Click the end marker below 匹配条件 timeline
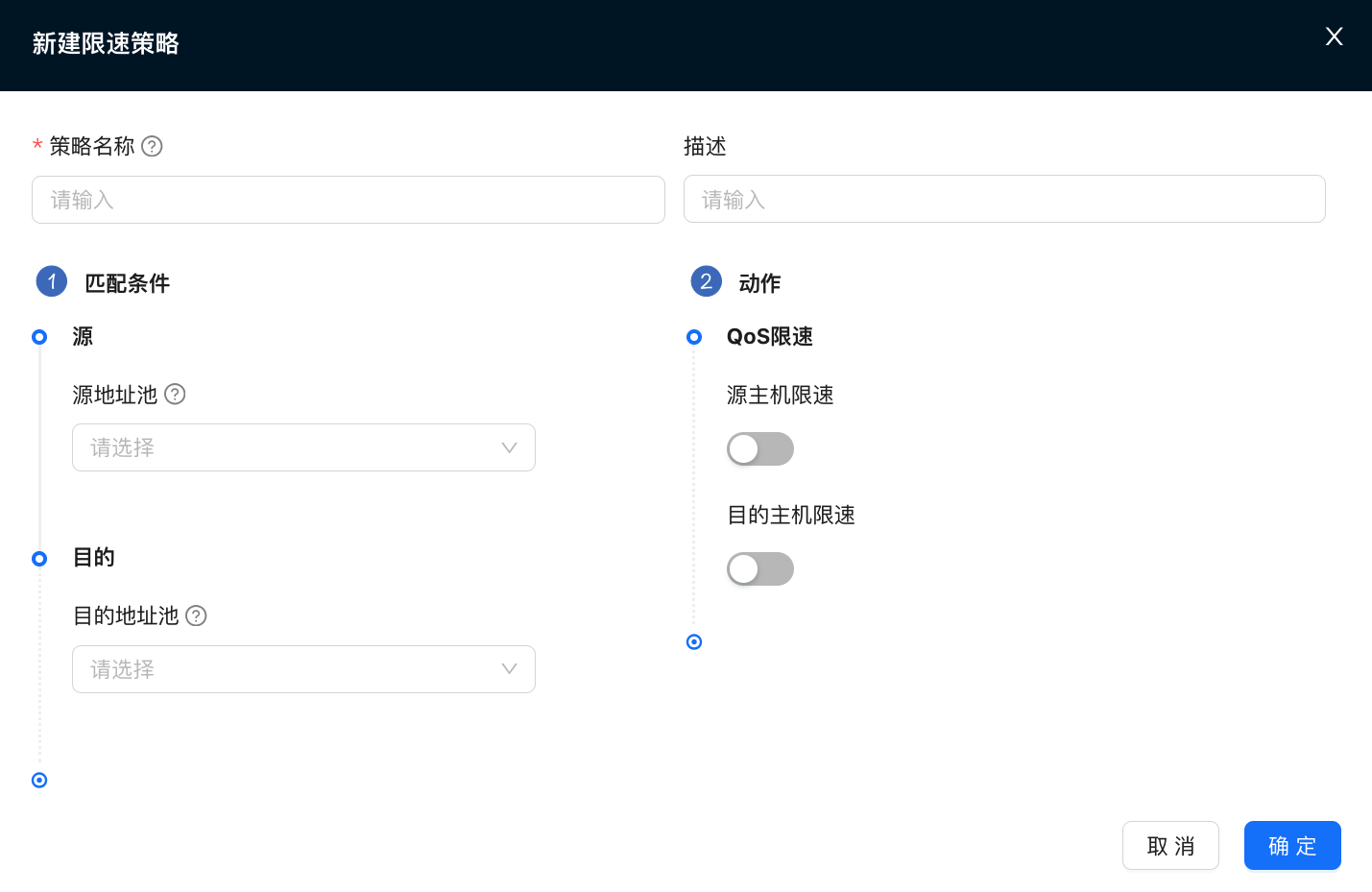Viewport: 1372px width, 892px height. [39, 780]
